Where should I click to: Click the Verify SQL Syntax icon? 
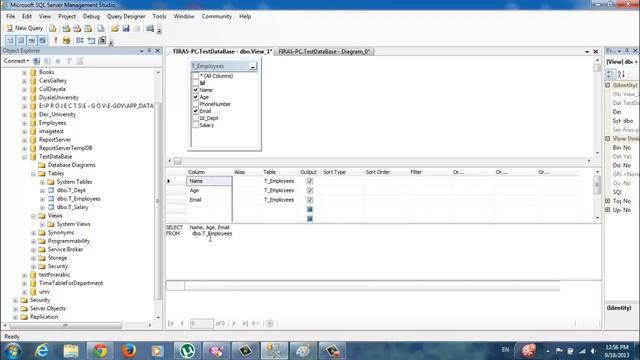point(67,40)
